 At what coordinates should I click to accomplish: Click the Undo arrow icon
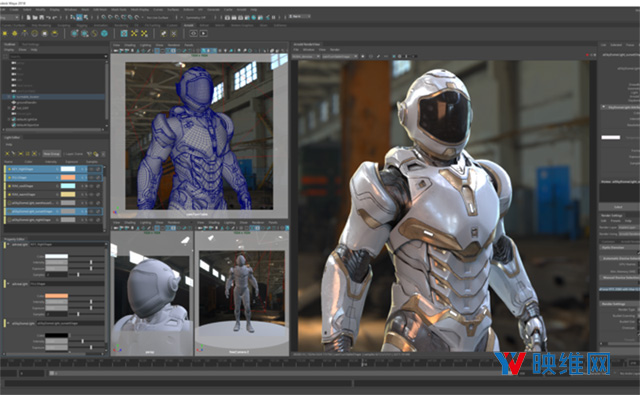48,18
